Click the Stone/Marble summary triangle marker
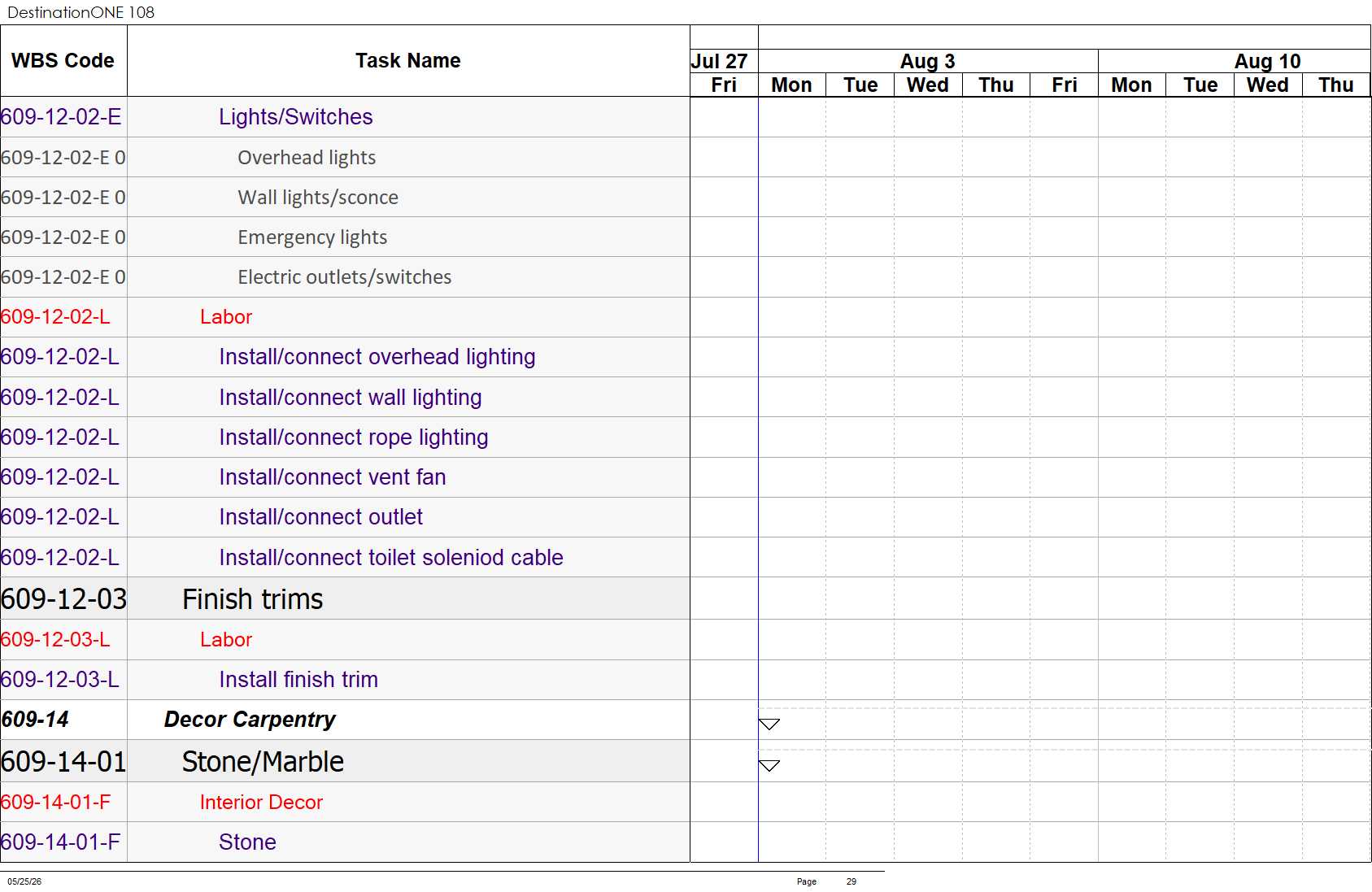This screenshot has width=1372, height=892. tap(769, 765)
